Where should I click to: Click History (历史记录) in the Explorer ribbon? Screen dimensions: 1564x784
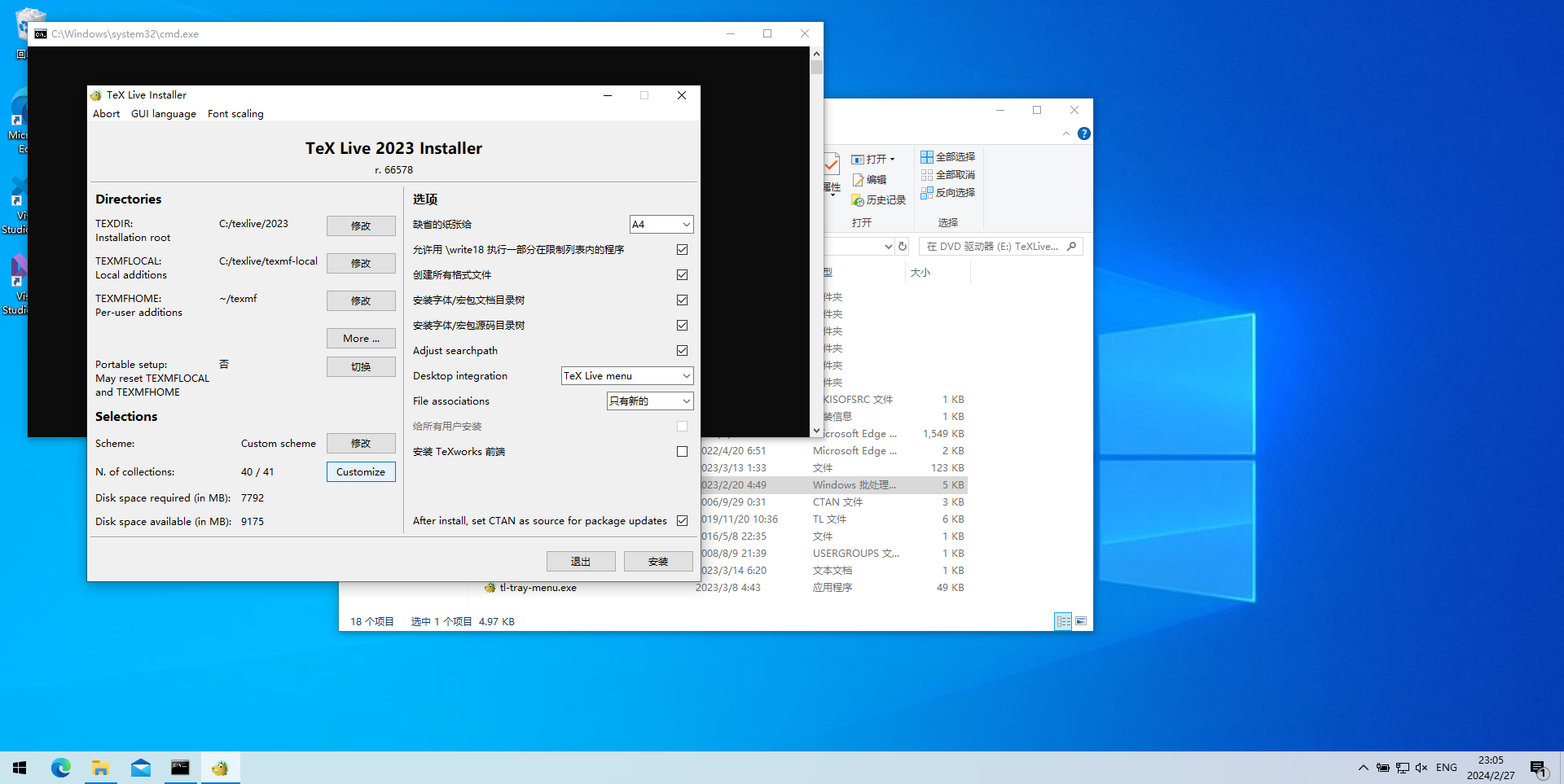tap(879, 200)
